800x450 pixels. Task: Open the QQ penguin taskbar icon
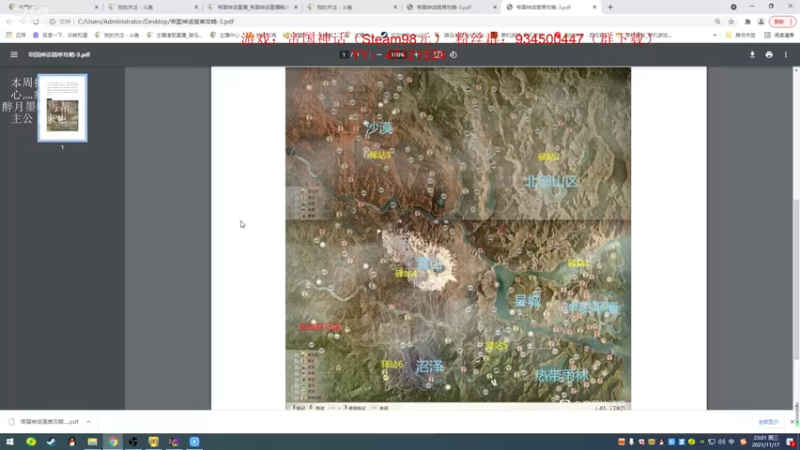coord(72,442)
